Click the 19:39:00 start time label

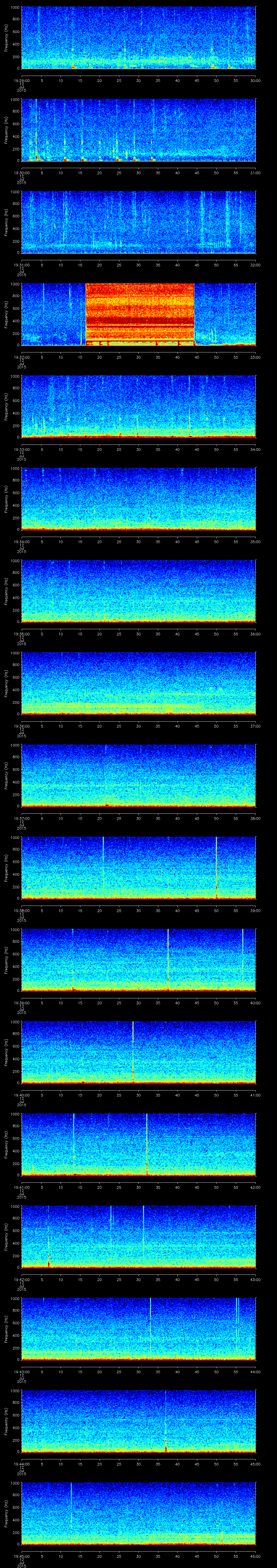click(21, 1003)
